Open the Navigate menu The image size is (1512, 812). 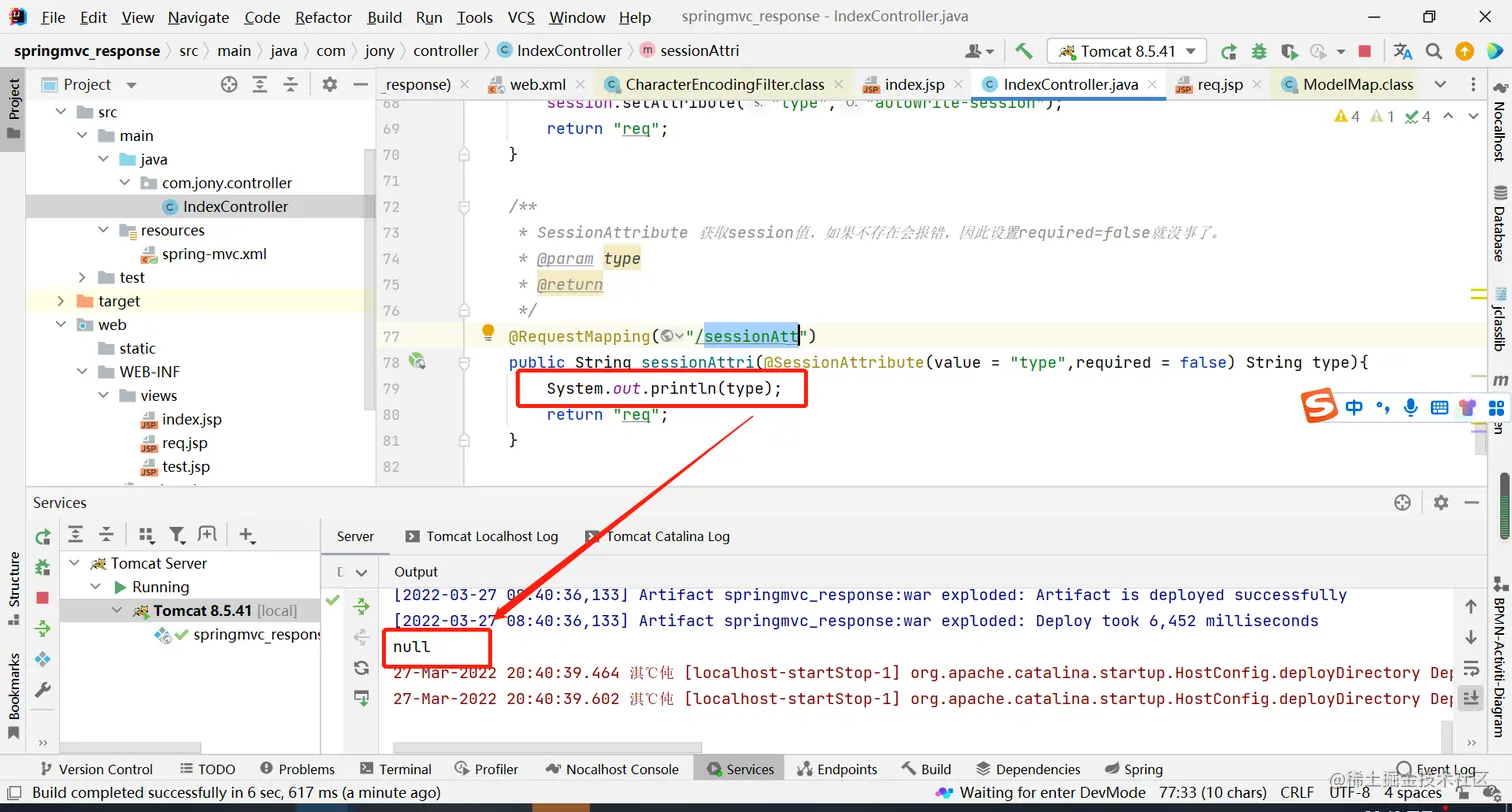[197, 17]
